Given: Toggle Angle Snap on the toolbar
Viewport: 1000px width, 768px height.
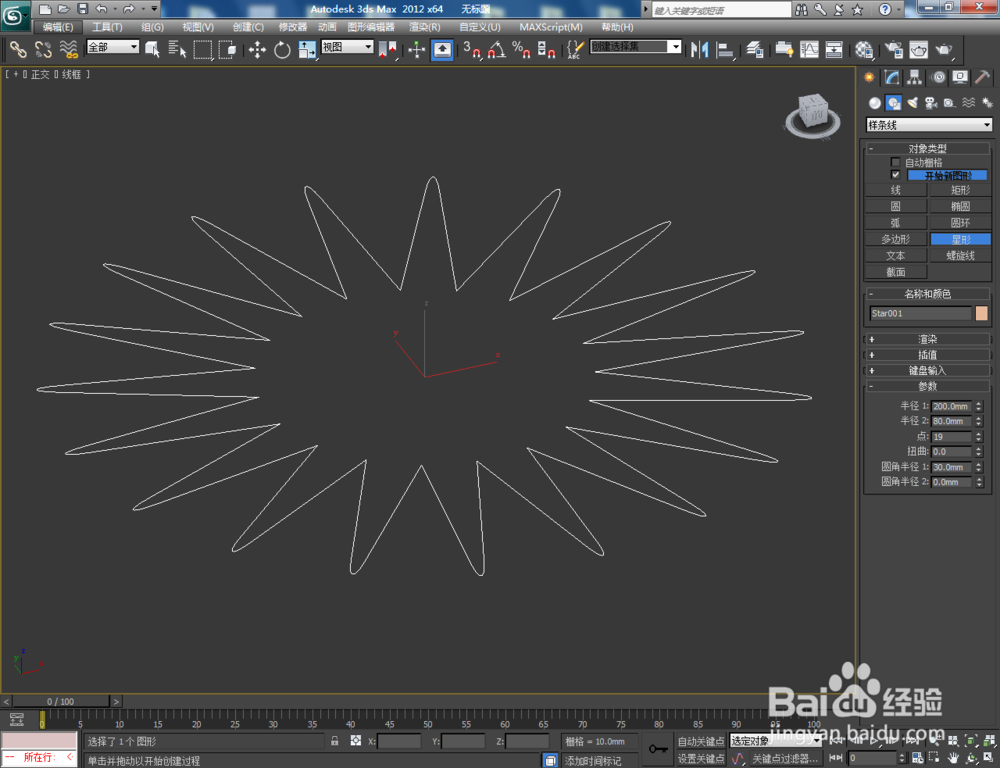Looking at the screenshot, I should (496, 49).
